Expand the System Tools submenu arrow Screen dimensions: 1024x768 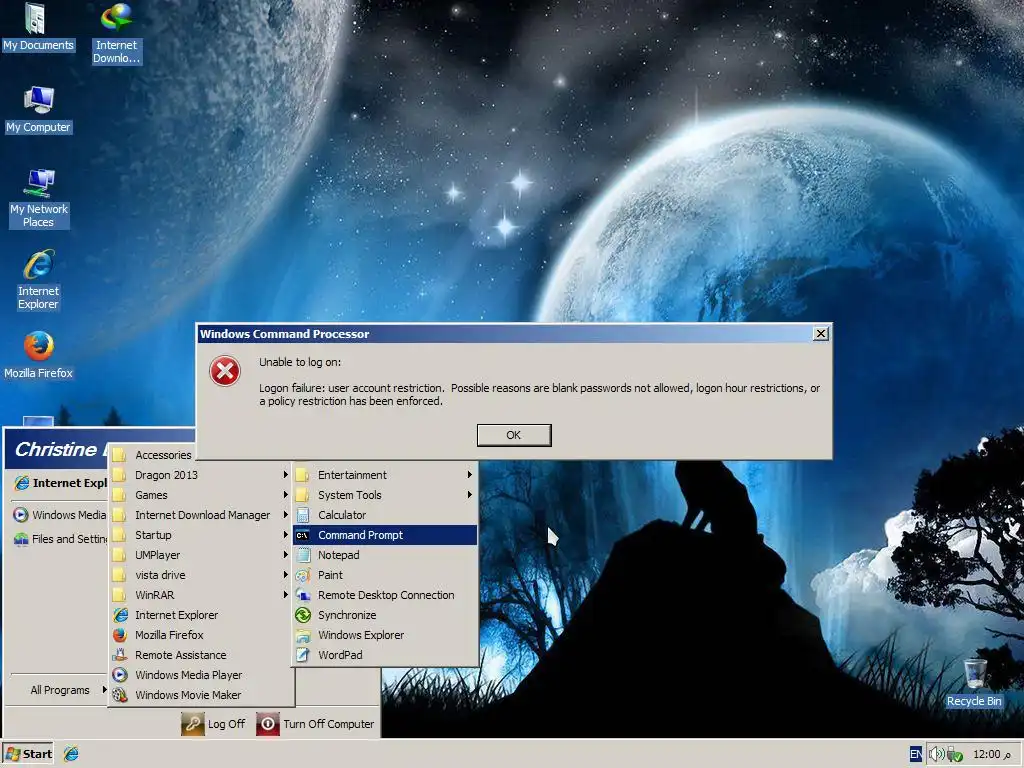469,495
